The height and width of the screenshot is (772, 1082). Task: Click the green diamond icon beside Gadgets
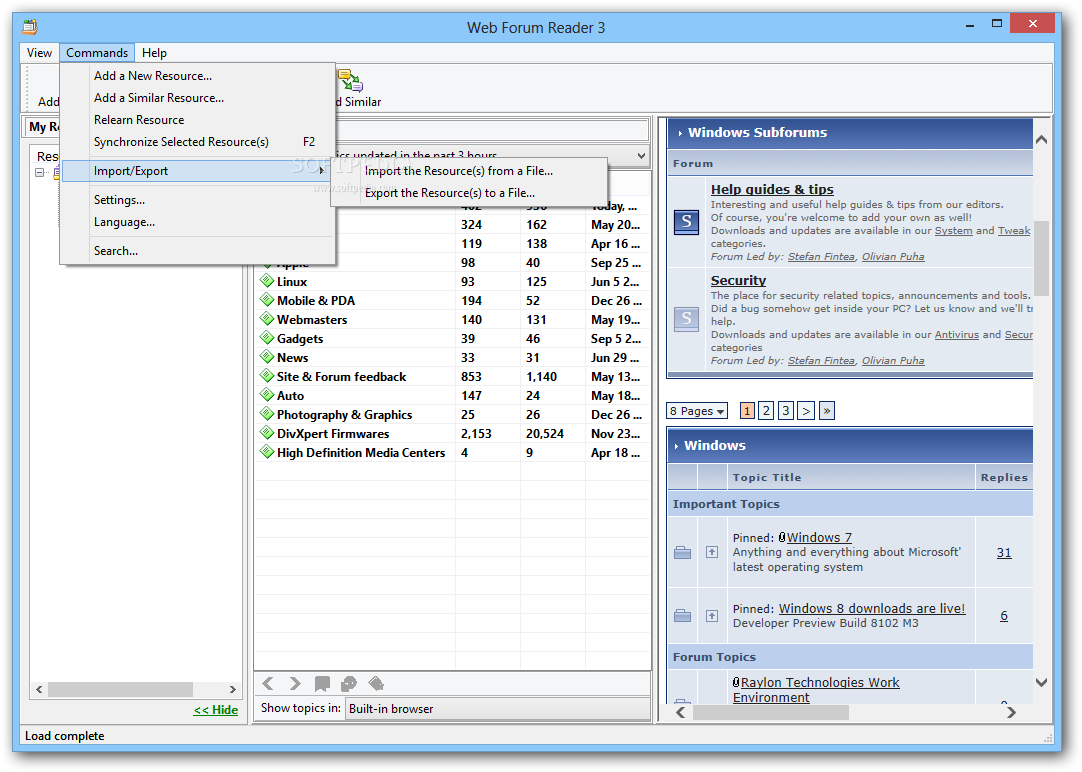[266, 338]
